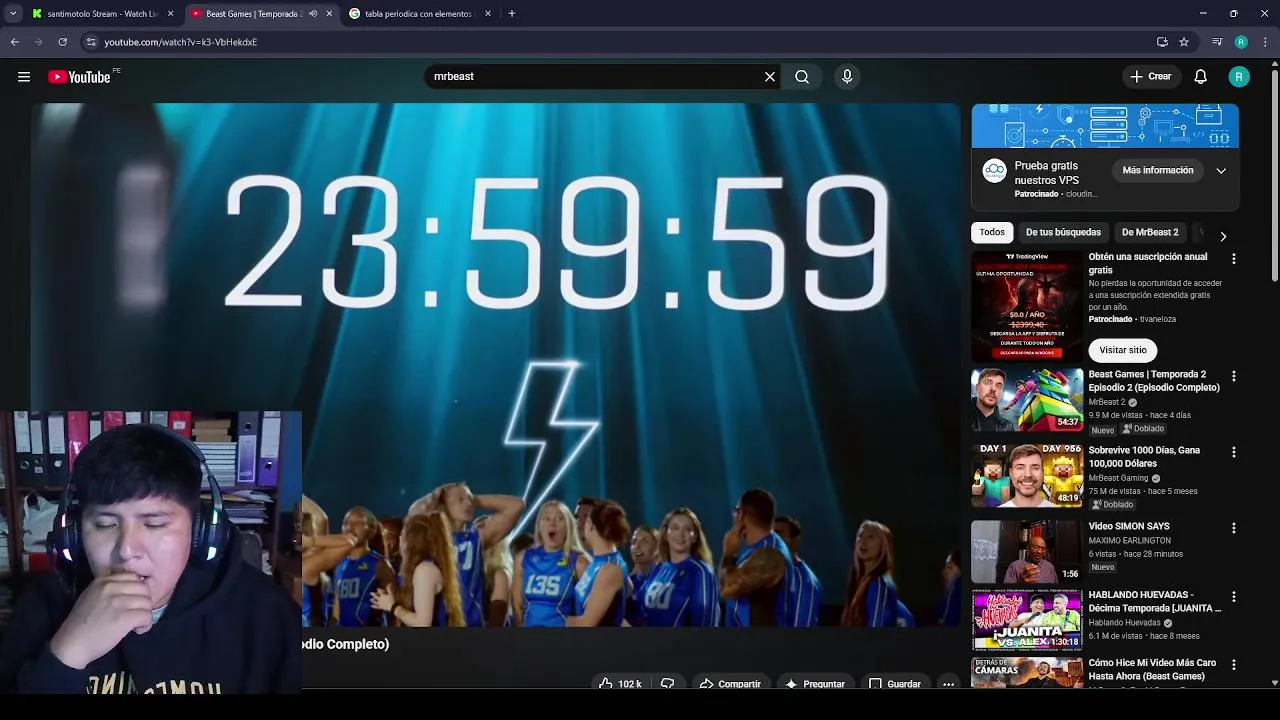This screenshot has width=1280, height=720.
Task: Open options for Sobrevive 1000 Días
Action: (1233, 452)
